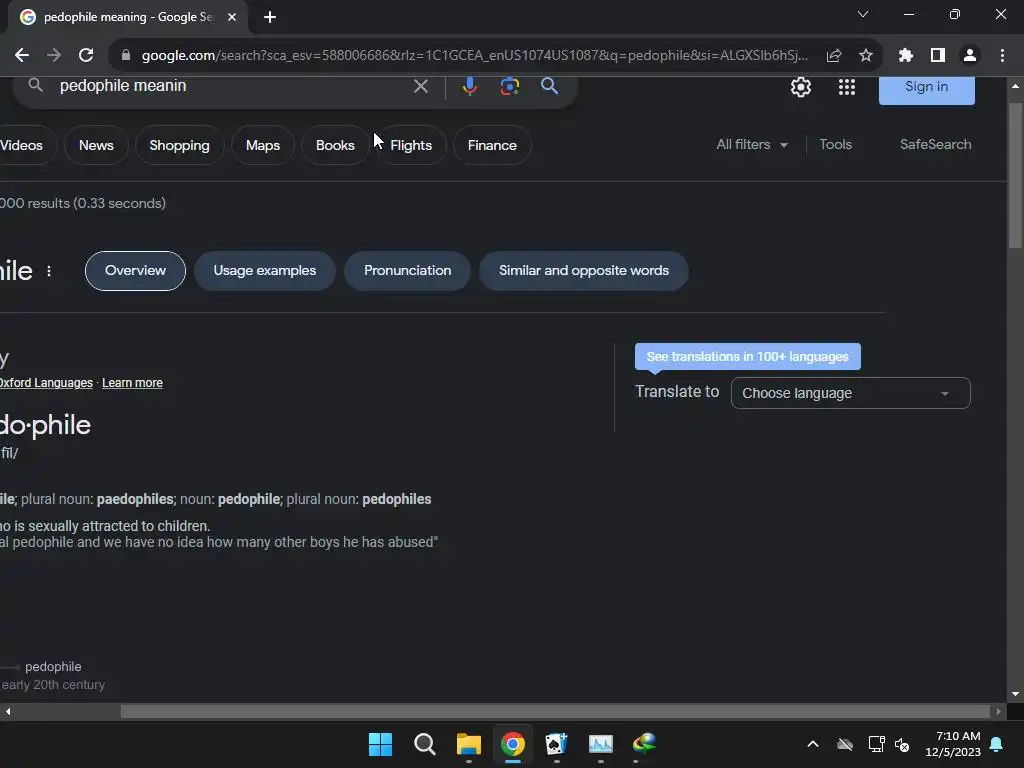Select the Flights filter chip
The width and height of the screenshot is (1024, 768).
(411, 145)
